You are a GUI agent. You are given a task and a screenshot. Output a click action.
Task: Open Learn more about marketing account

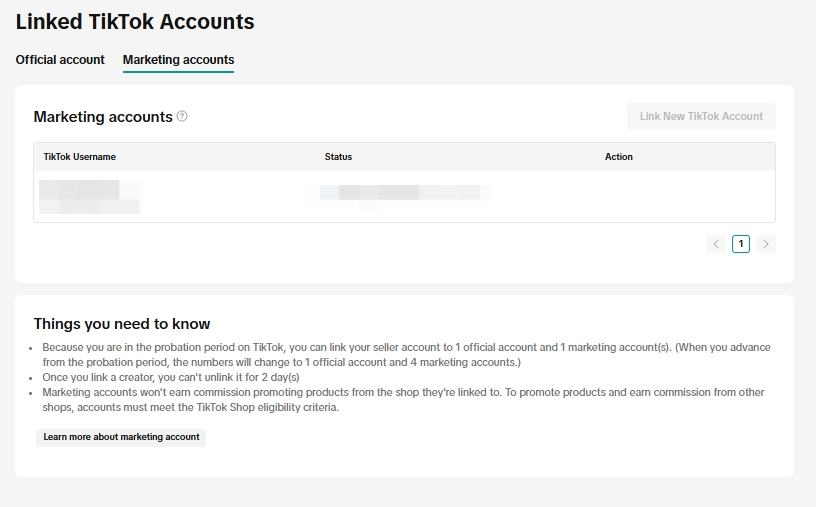[x=121, y=437]
